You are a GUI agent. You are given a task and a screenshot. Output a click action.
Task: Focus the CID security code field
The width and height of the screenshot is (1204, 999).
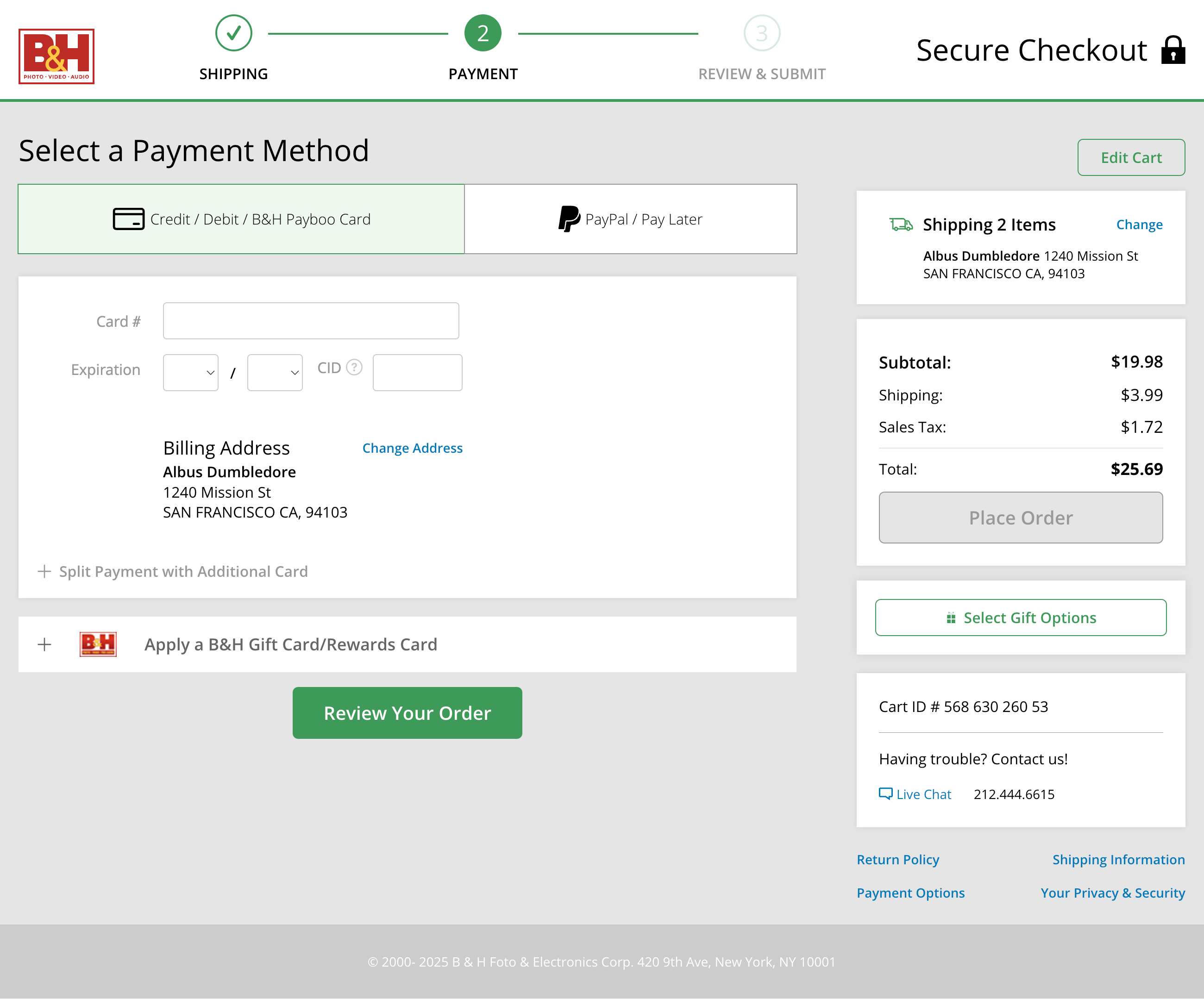point(417,373)
